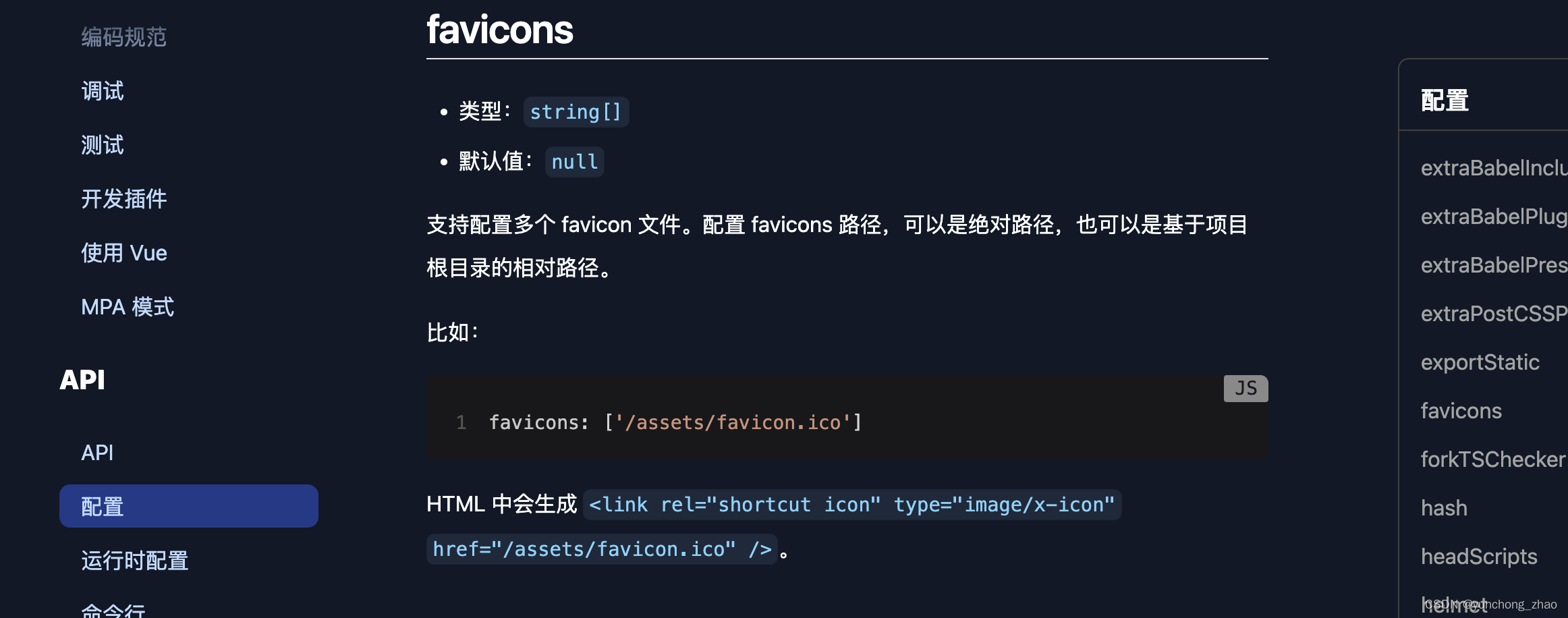Navigate to 开发插件 documentation
1568x618 pixels.
[x=124, y=198]
